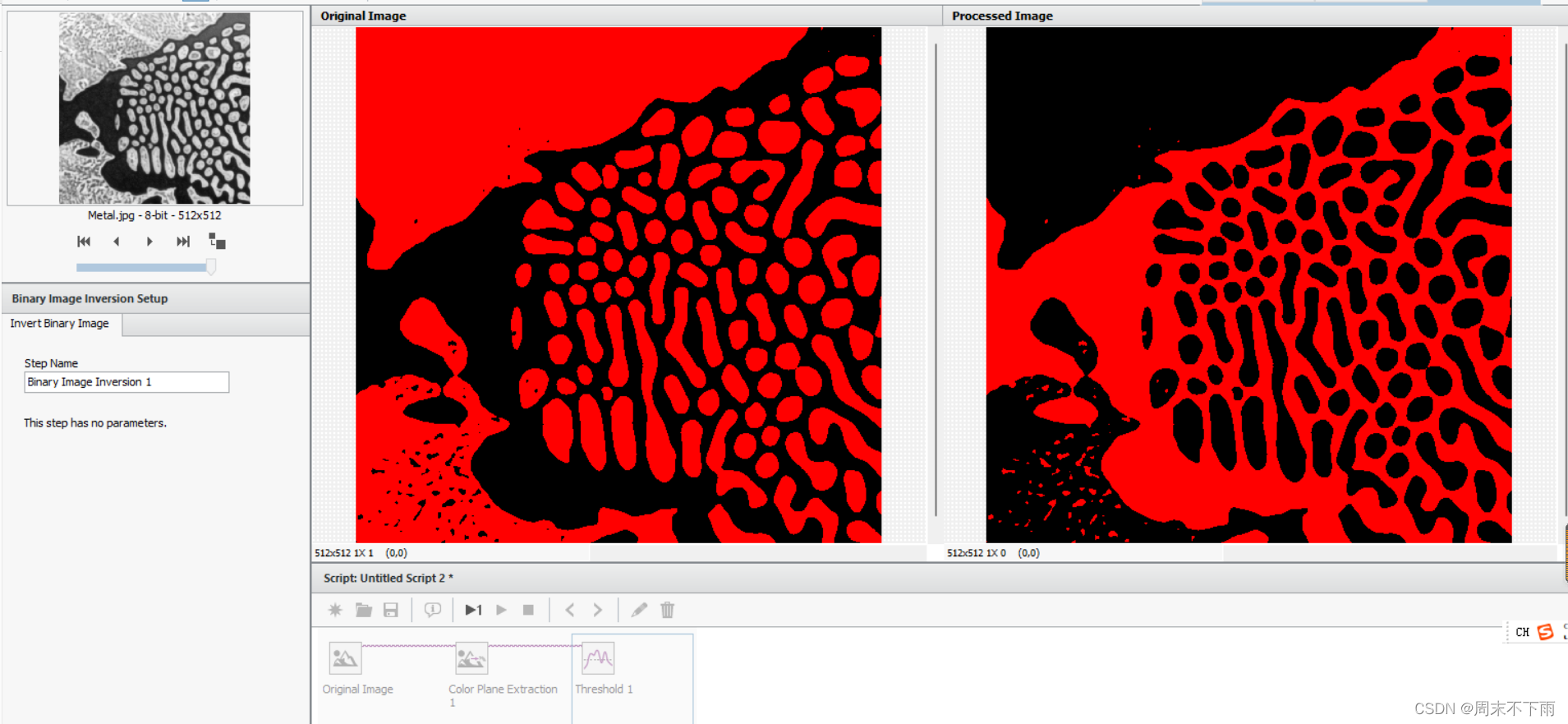Click the Step Name label
The height and width of the screenshot is (724, 1568).
(x=51, y=363)
